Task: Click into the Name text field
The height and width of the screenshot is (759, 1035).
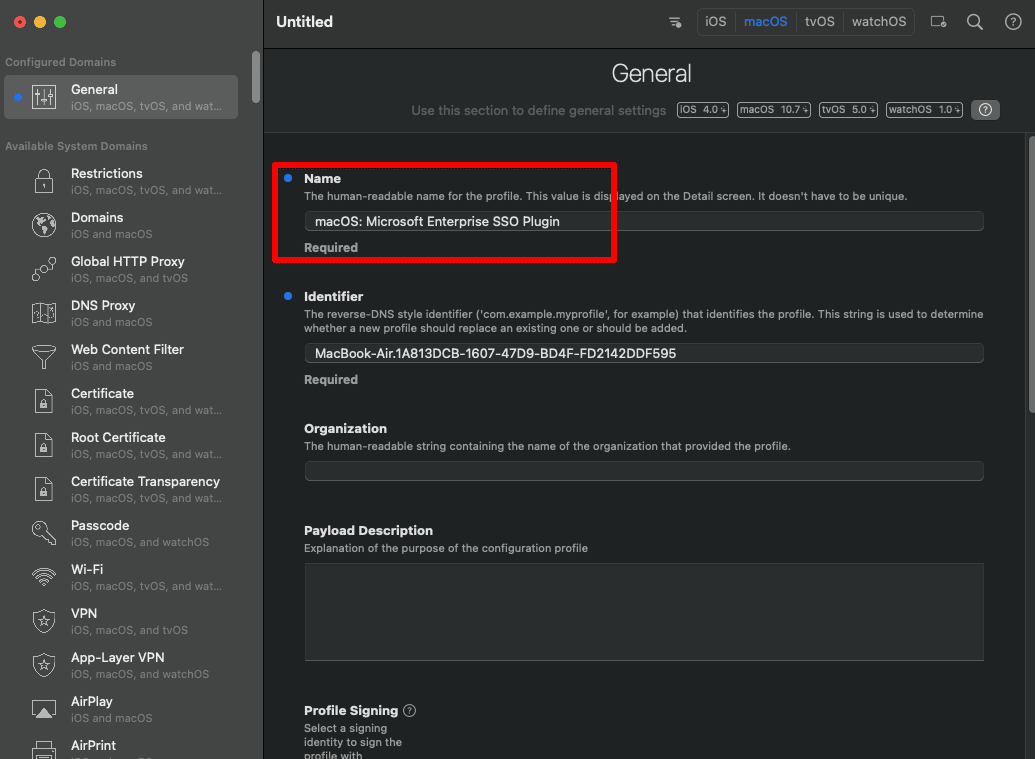Action: click(x=644, y=221)
